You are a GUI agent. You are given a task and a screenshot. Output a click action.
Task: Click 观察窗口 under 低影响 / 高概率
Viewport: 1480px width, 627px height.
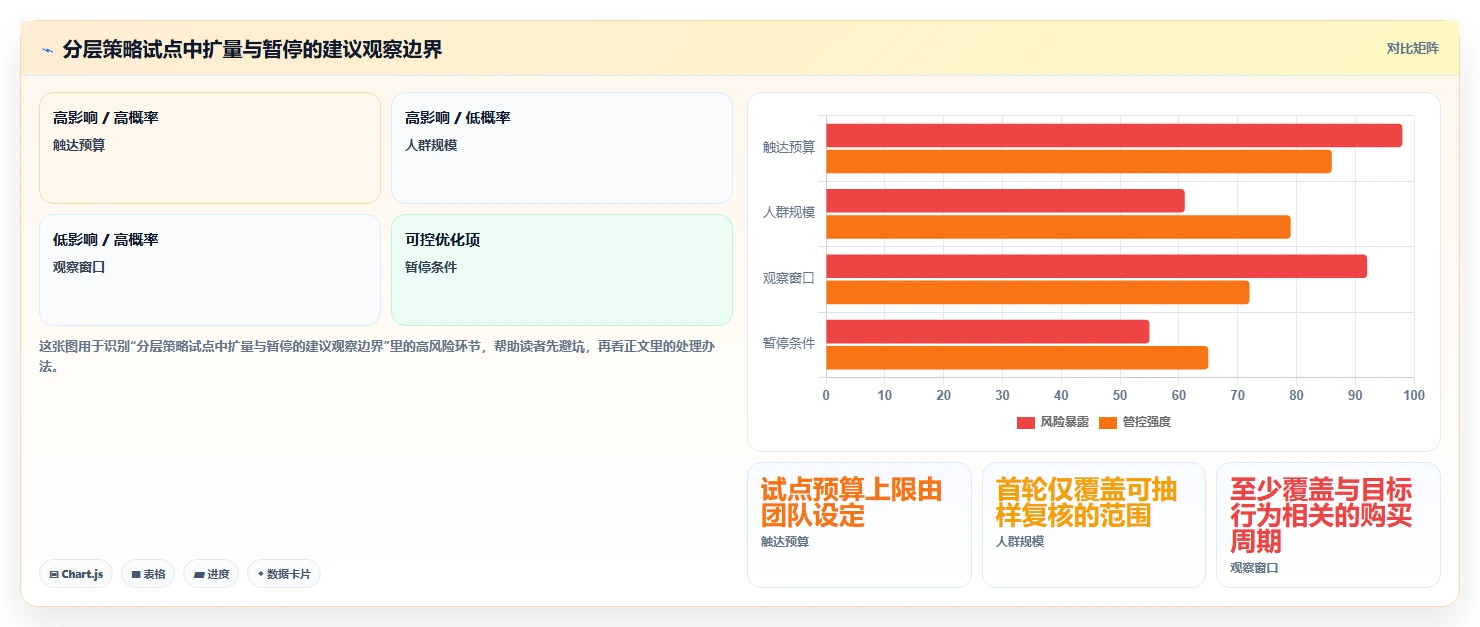click(x=79, y=267)
